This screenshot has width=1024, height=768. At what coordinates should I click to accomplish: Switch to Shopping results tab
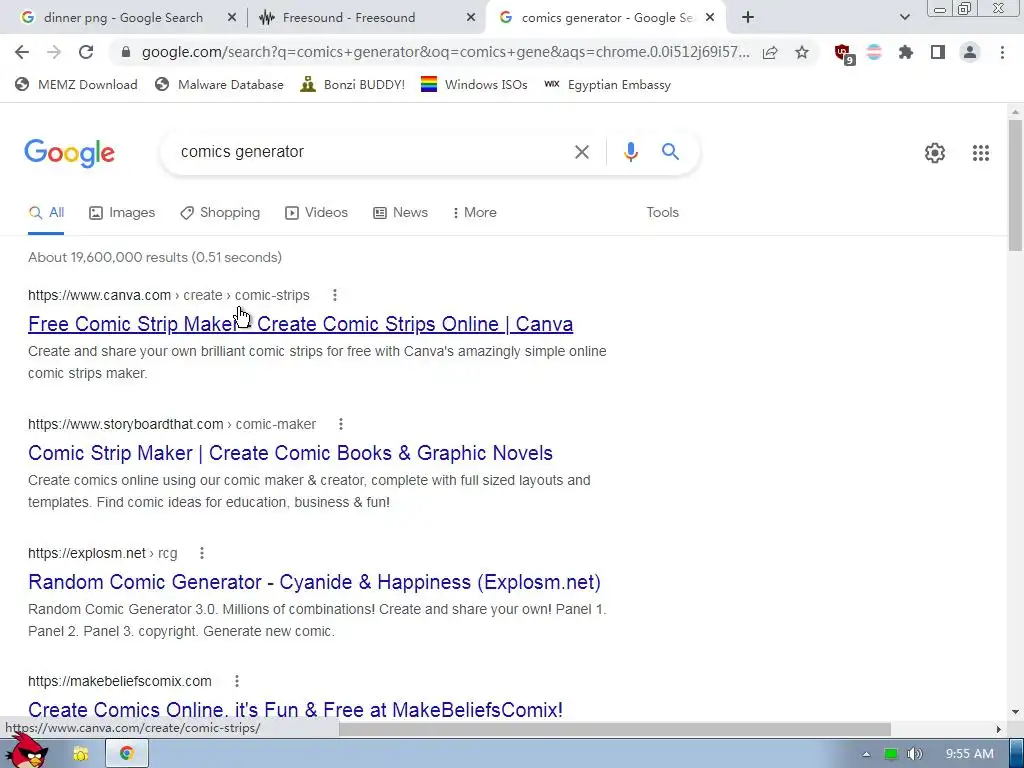pyautogui.click(x=220, y=212)
